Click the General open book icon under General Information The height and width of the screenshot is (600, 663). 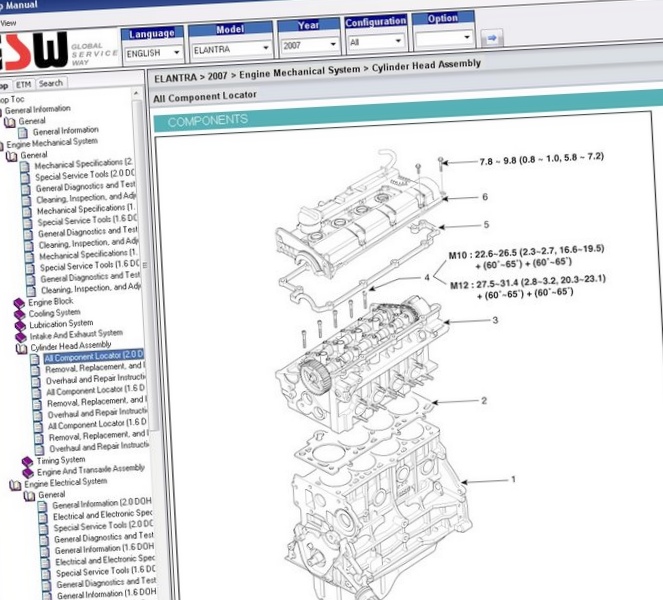(x=9, y=122)
